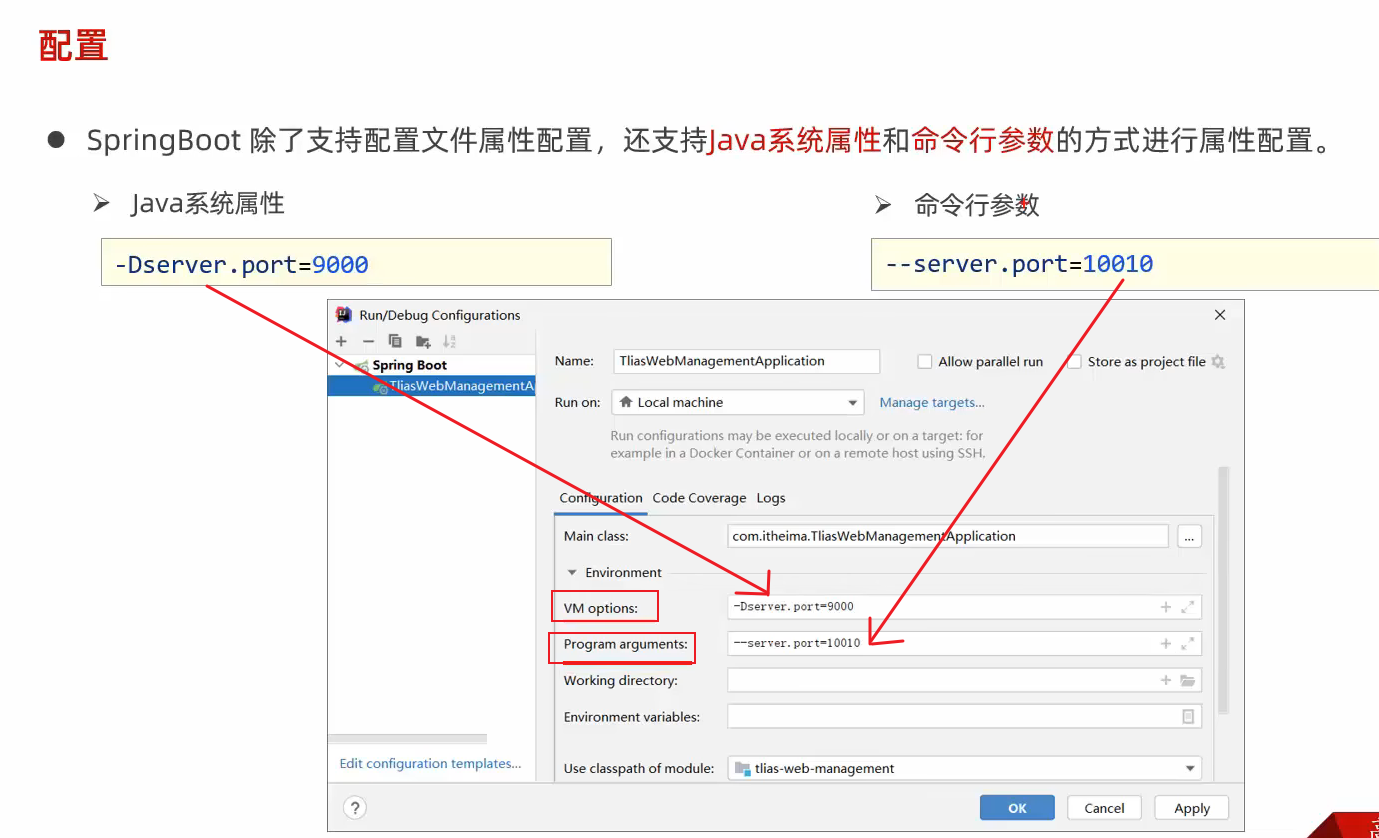Screen dimensions: 1379x838
Task: Open classpath module tlias-web-management dropdown
Action: point(964,769)
